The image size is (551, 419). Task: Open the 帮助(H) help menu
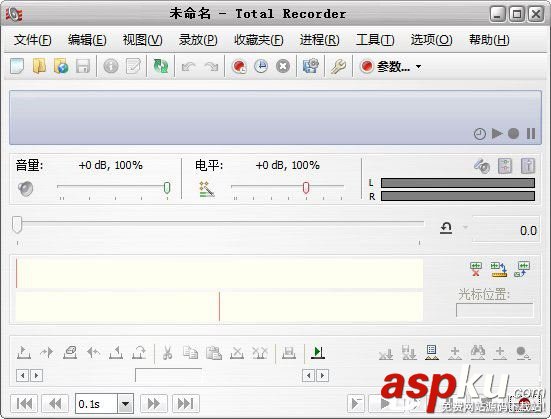coord(489,40)
